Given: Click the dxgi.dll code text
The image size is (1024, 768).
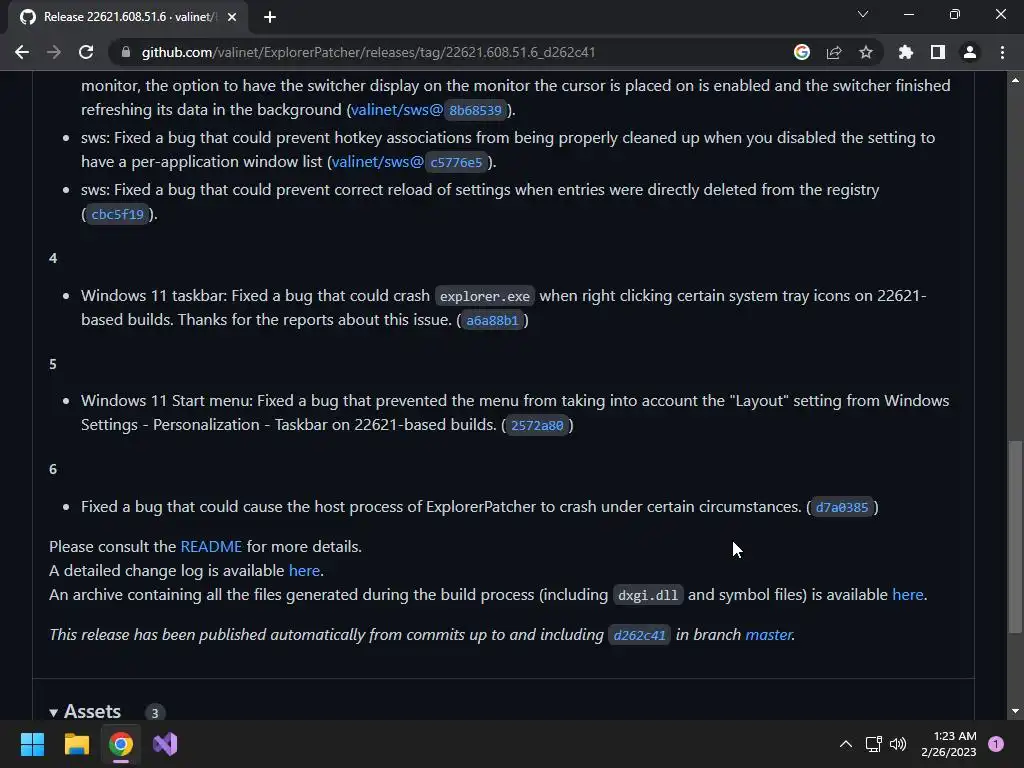Looking at the screenshot, I should pos(648,595).
